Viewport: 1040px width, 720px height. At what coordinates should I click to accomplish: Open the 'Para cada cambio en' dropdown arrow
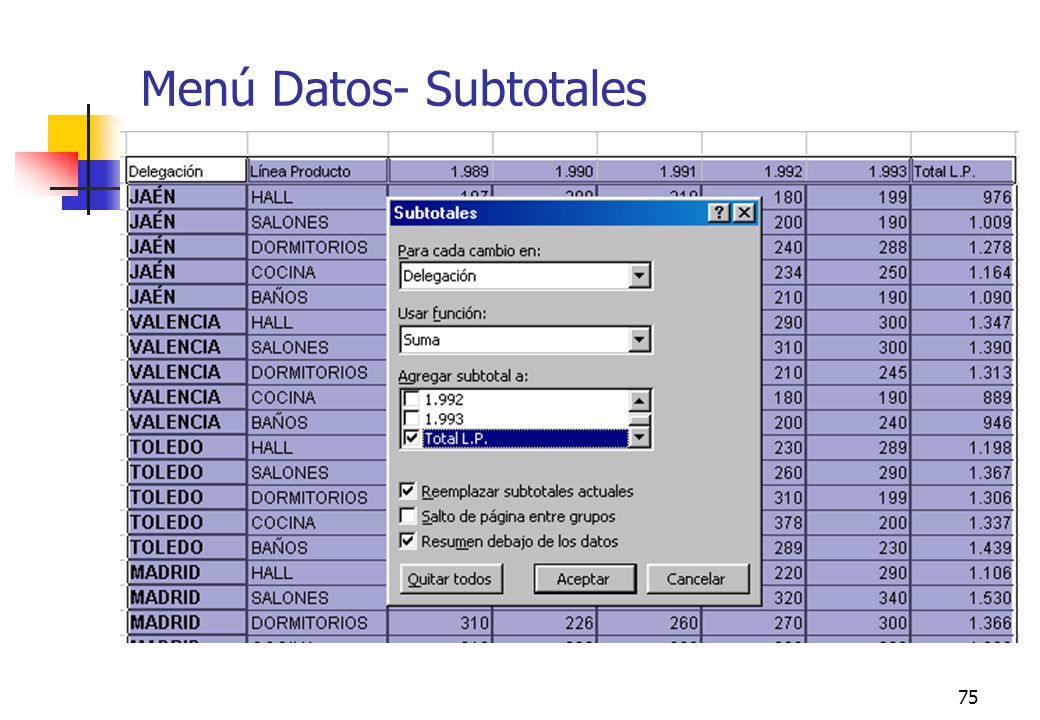tap(639, 276)
